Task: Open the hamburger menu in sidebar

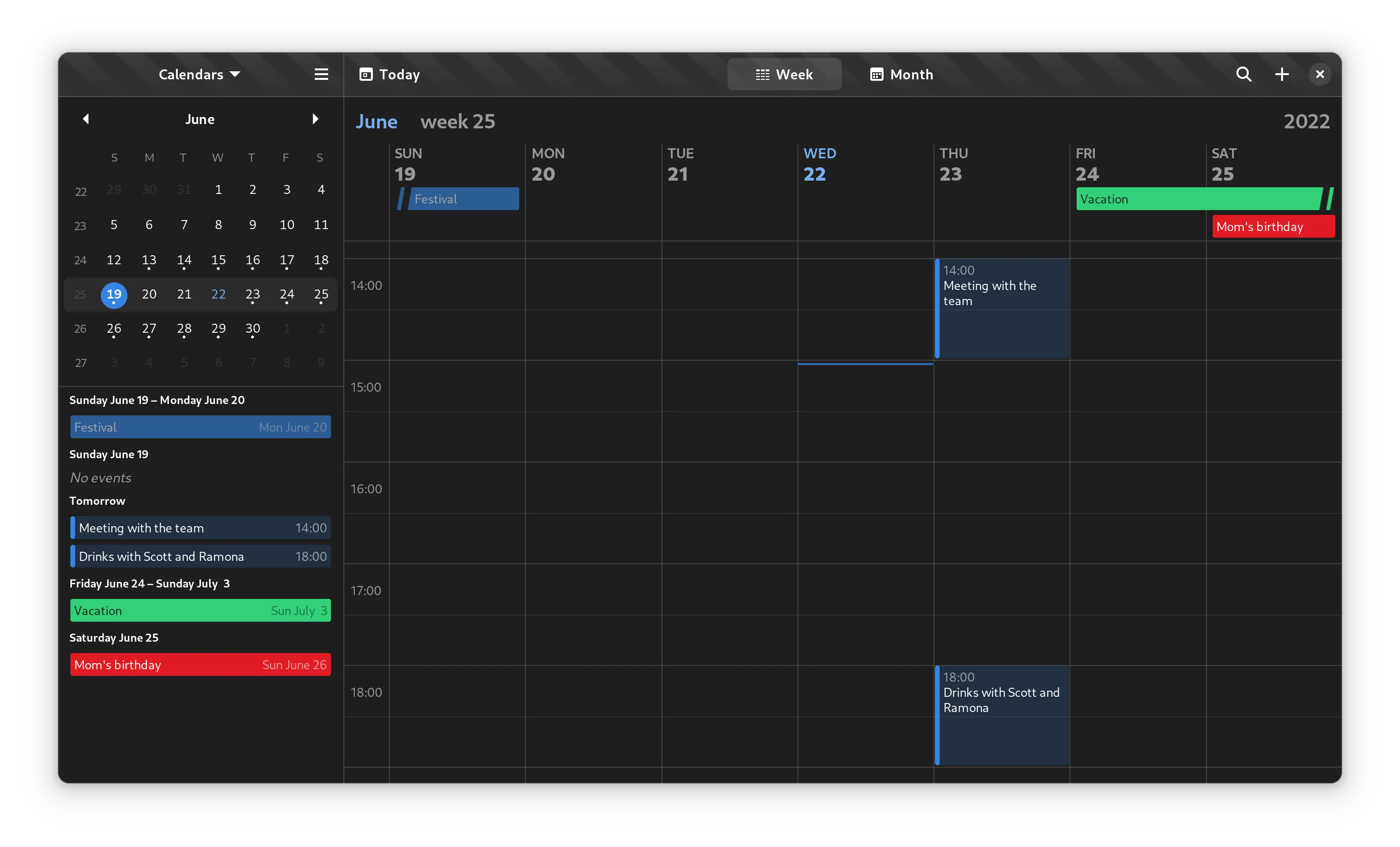Action: 321,75
